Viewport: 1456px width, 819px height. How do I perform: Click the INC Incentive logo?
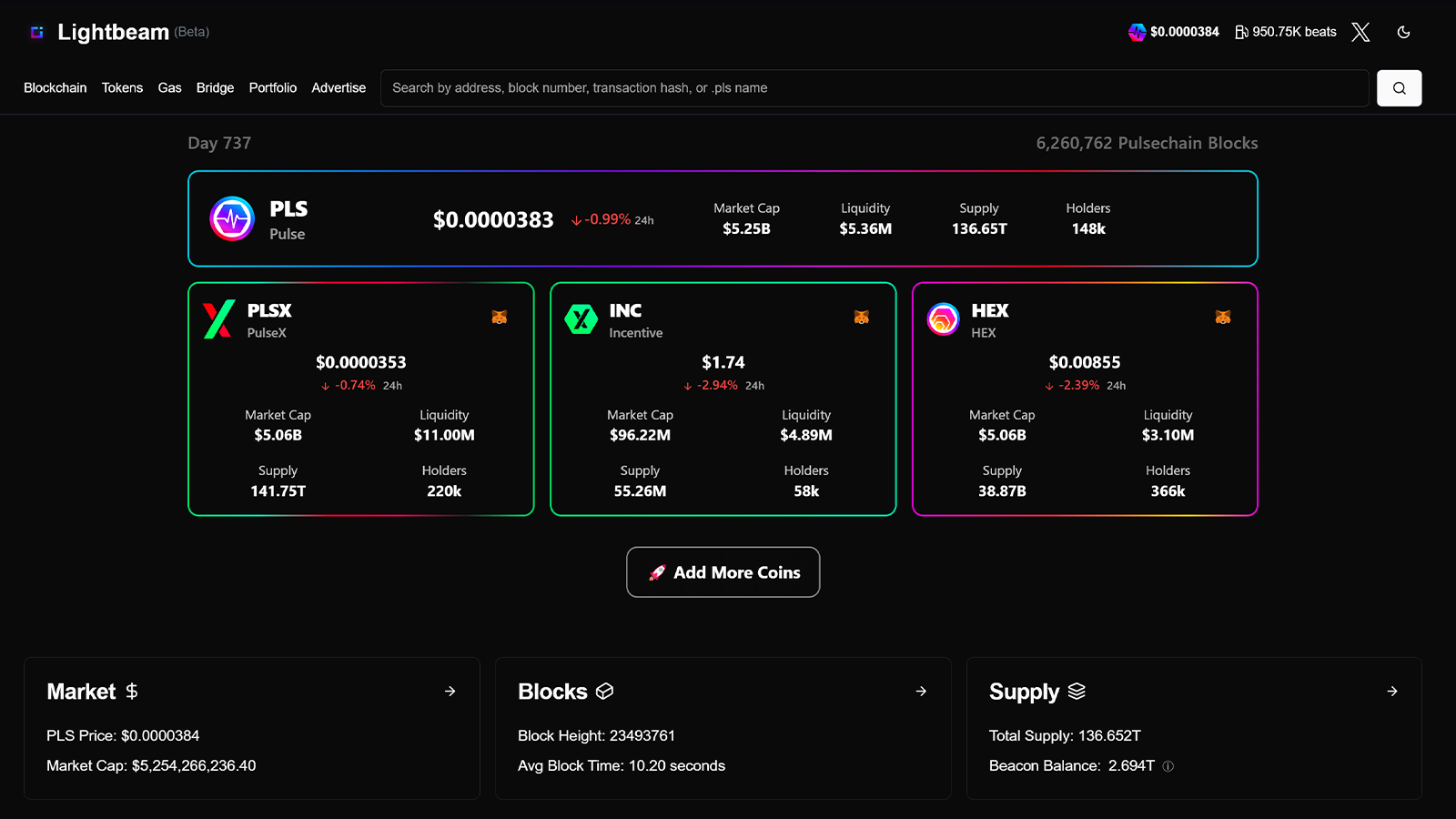(x=581, y=319)
